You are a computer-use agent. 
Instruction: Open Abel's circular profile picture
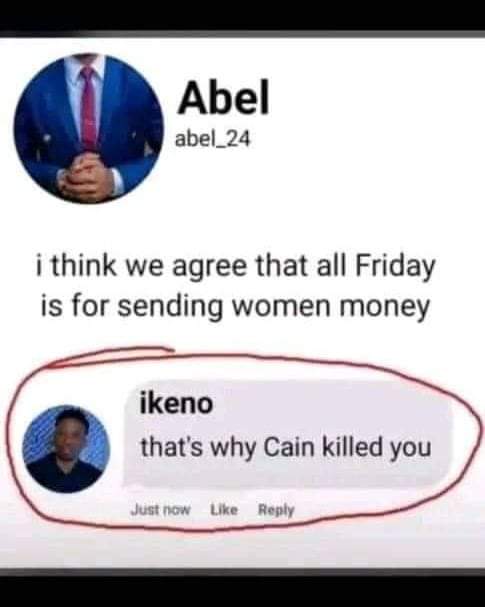89,129
